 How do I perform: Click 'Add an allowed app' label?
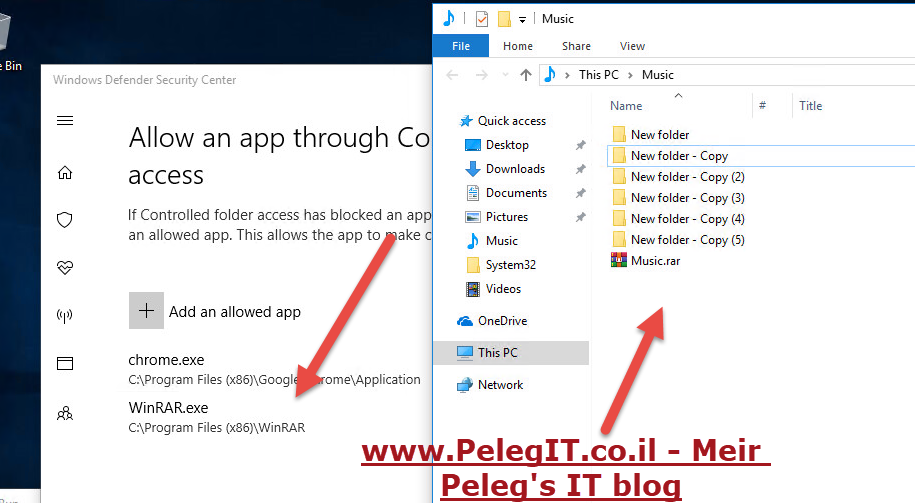(235, 312)
